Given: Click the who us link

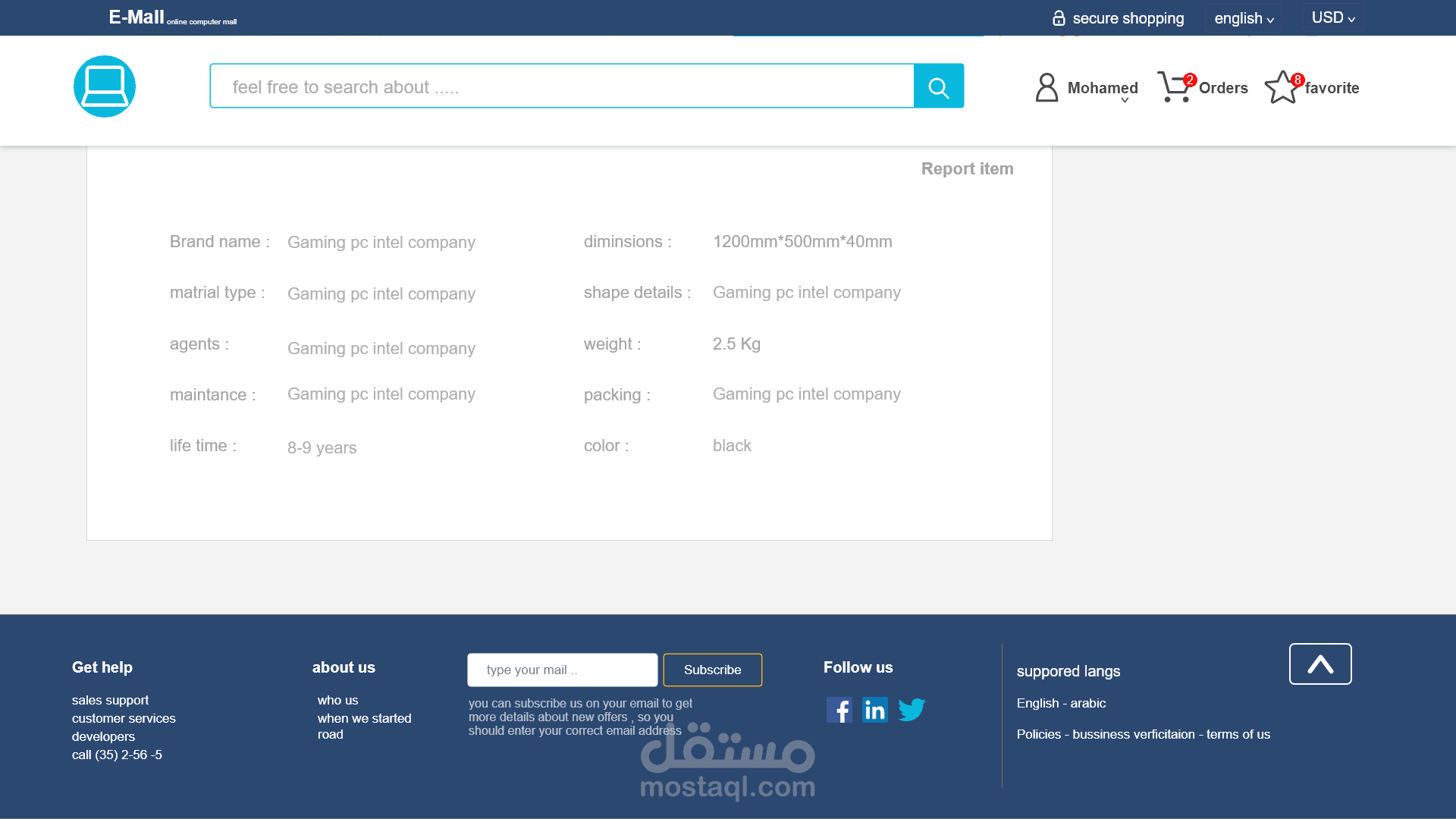Looking at the screenshot, I should point(337,700).
